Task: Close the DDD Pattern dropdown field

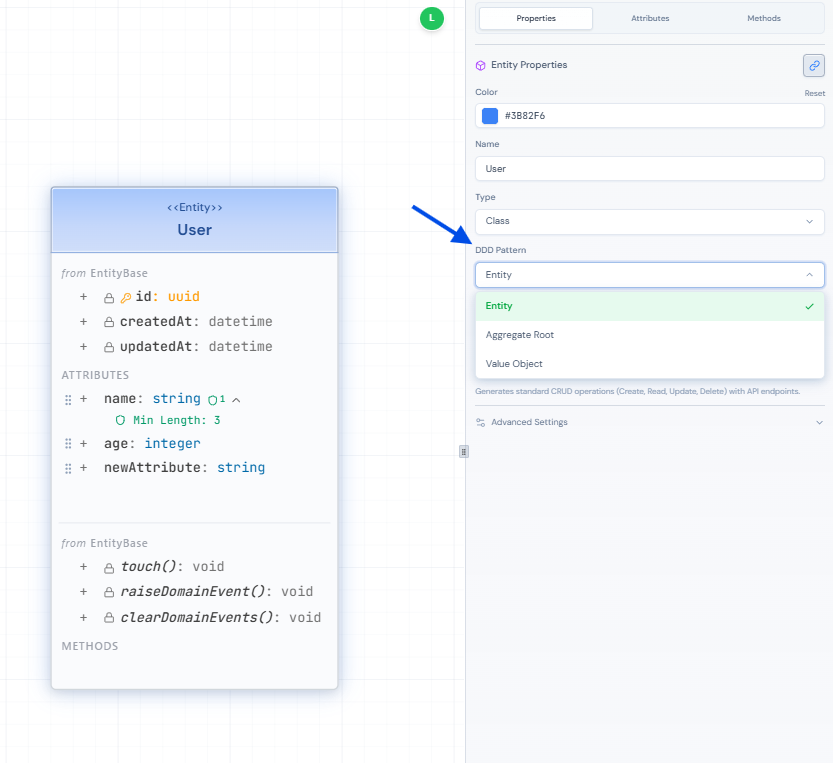Action: [649, 274]
